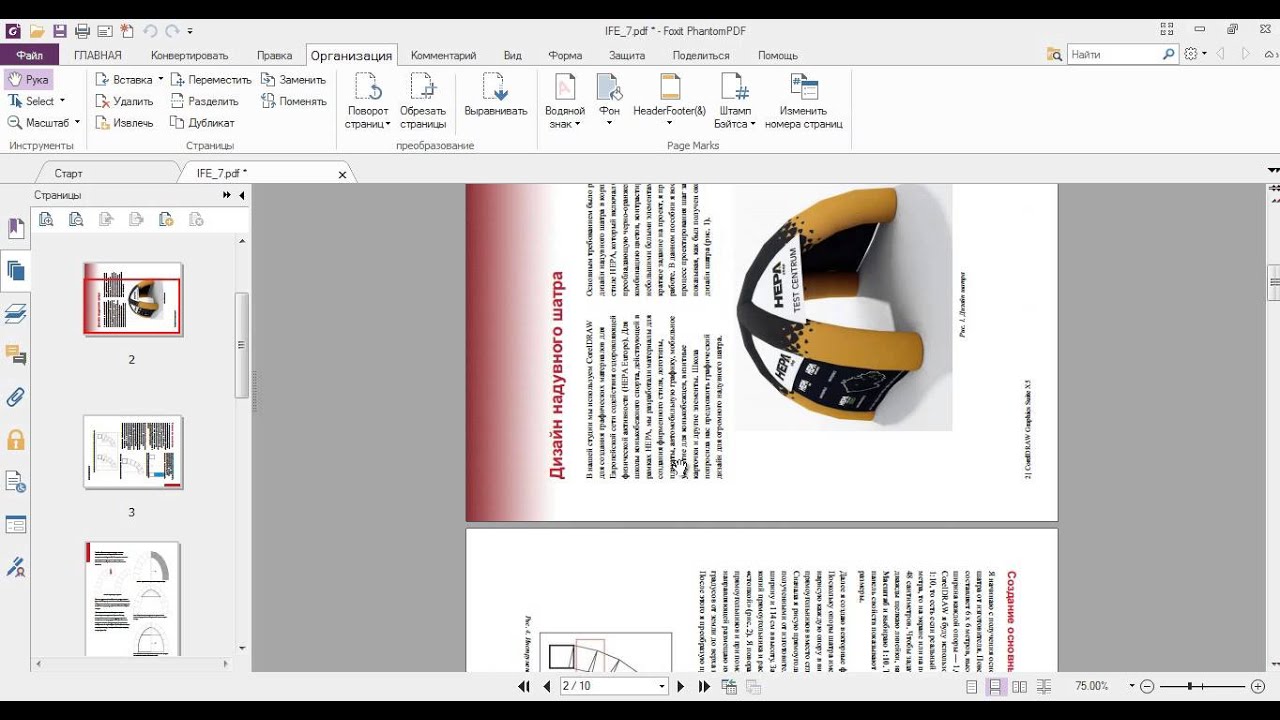Image resolution: width=1280 pixels, height=720 pixels.
Task: Open the attachments paperclip panel
Action: [15, 397]
